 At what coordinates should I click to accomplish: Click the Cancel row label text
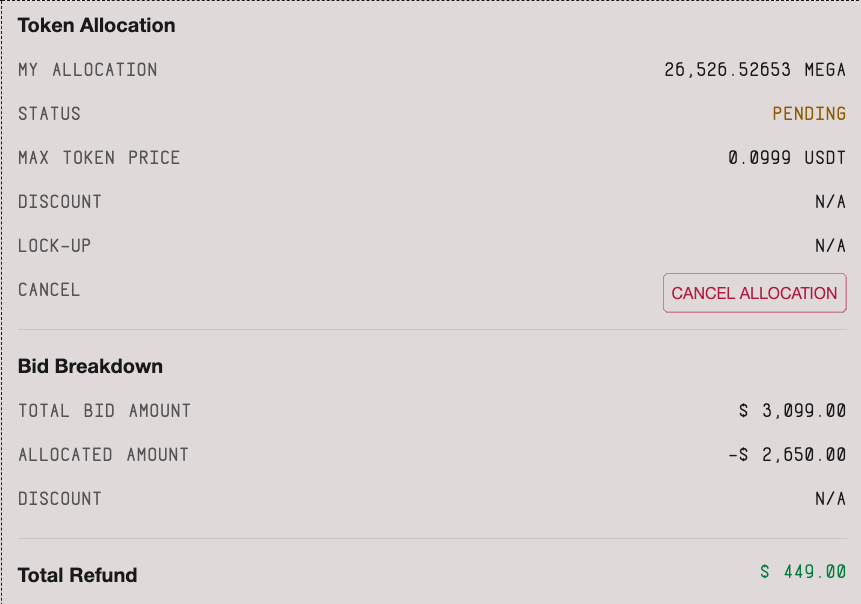tap(49, 290)
